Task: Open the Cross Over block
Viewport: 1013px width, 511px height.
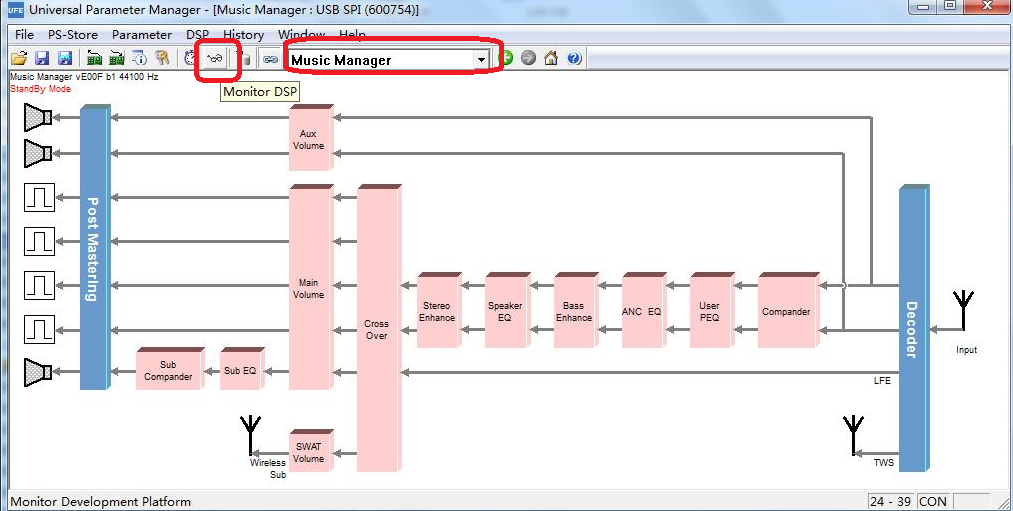Action: [x=379, y=328]
